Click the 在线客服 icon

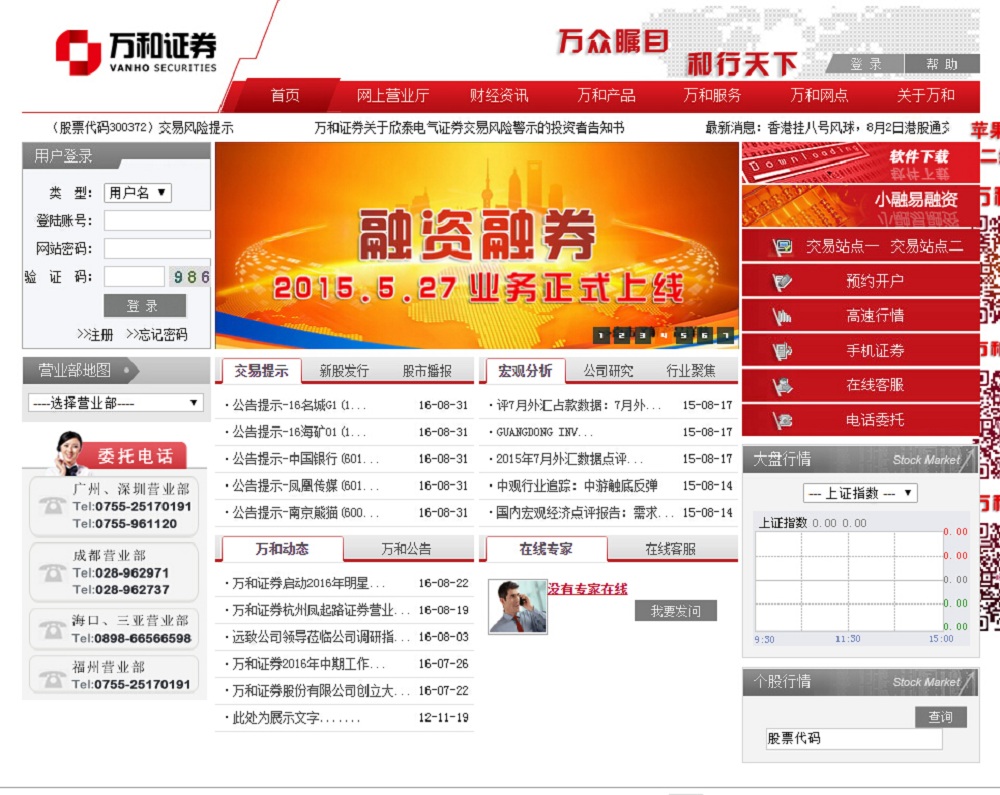pyautogui.click(x=783, y=385)
